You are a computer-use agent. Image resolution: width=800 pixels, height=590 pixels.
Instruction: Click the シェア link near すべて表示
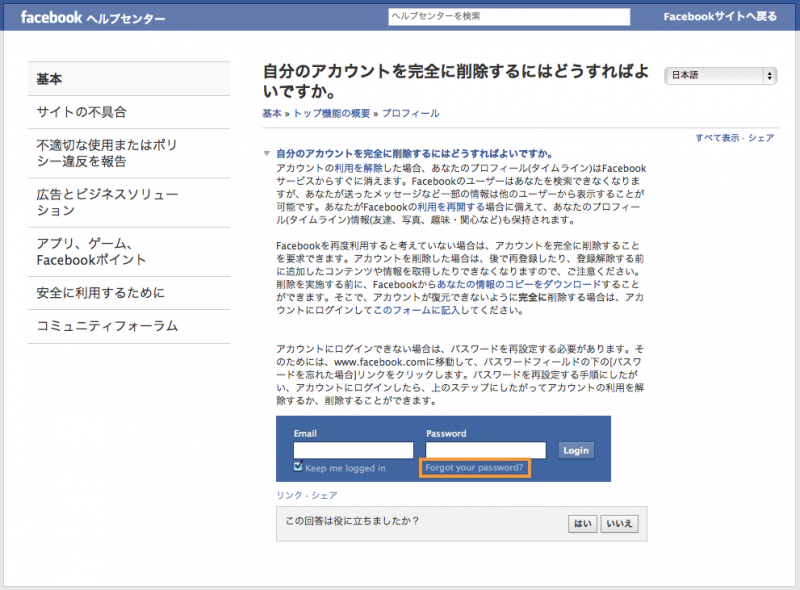(x=761, y=138)
